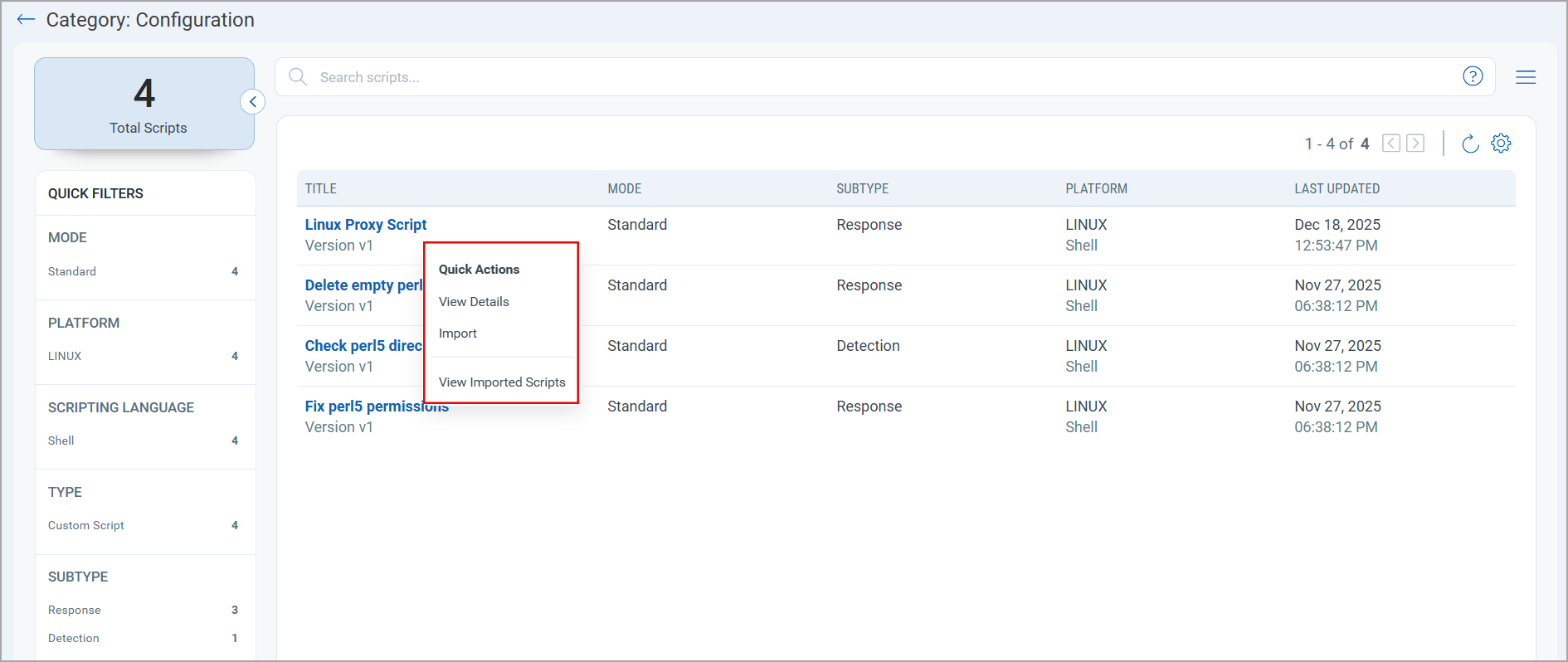
Task: Click the Total Scripts summary card
Action: pyautogui.click(x=144, y=104)
